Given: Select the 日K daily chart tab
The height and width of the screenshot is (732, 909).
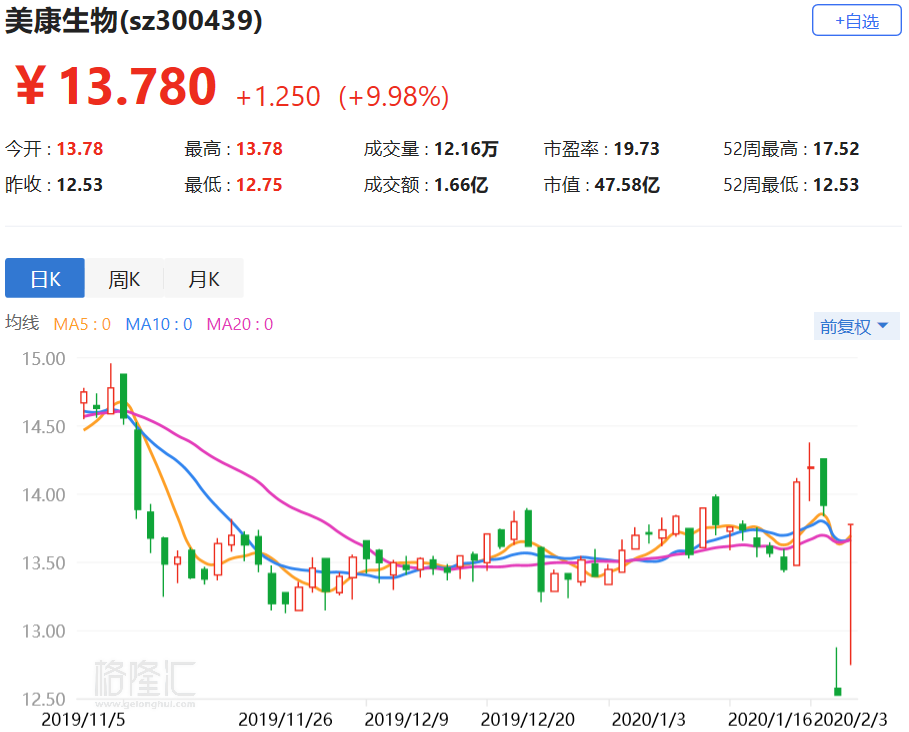Looking at the screenshot, I should [45, 278].
